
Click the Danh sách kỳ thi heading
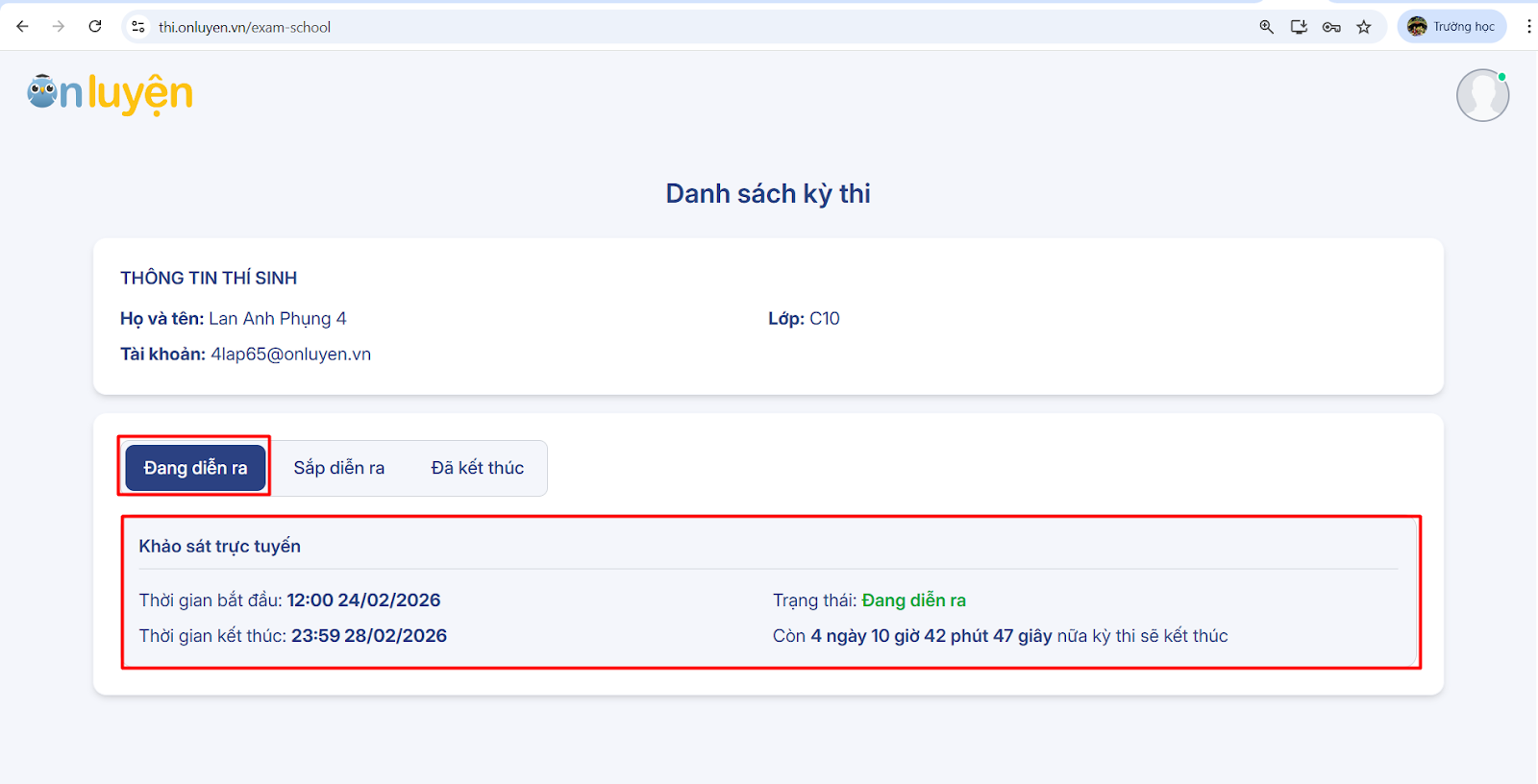point(768,194)
